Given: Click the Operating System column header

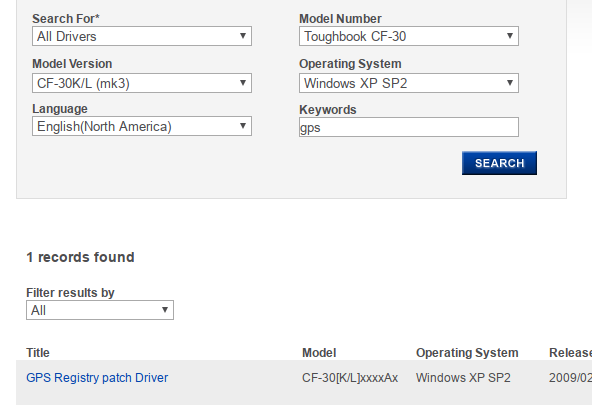Looking at the screenshot, I should pos(467,353).
